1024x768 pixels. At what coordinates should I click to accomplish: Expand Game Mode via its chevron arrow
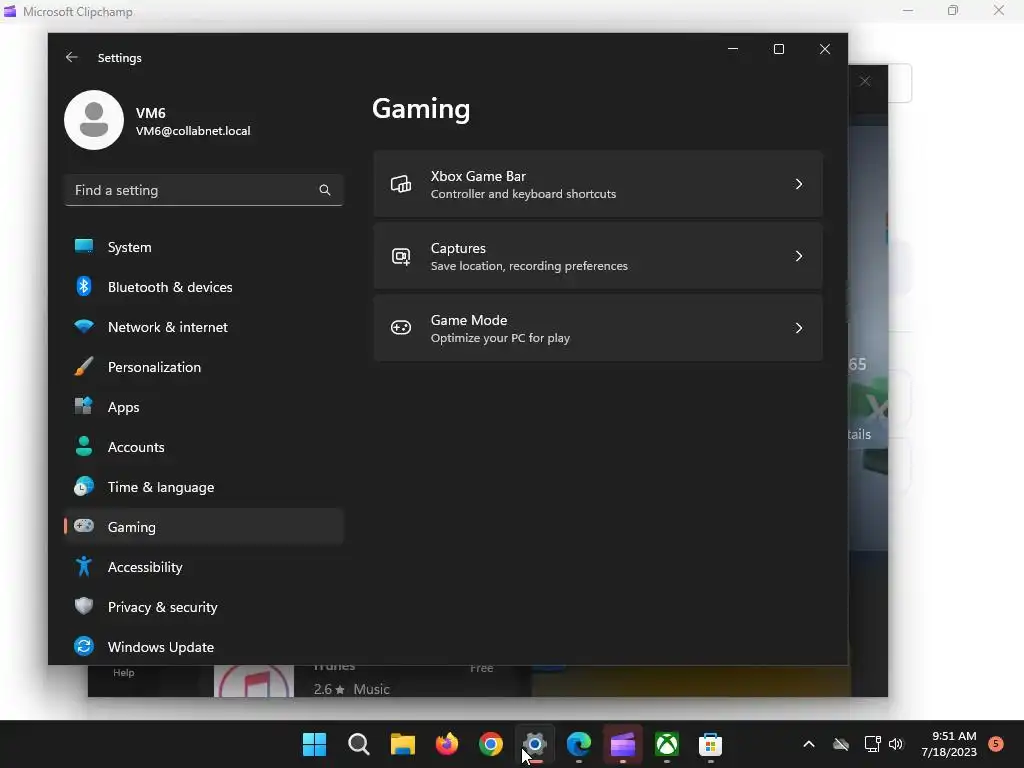799,328
